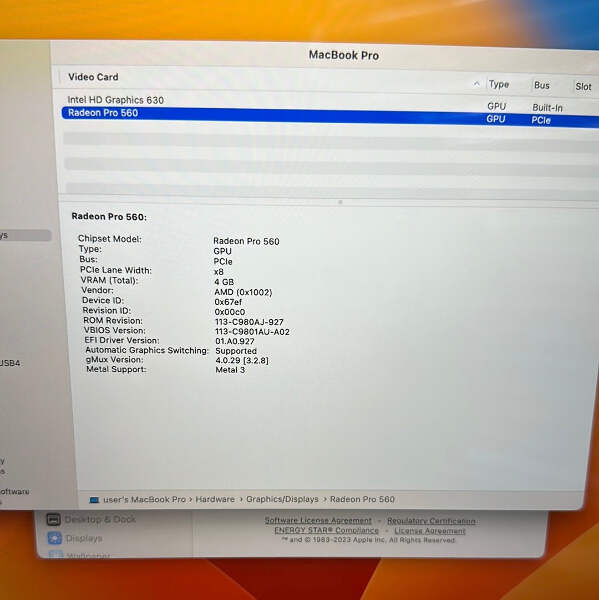
Task: Click Radeon Pro 560 in path bar
Action: pos(362,499)
